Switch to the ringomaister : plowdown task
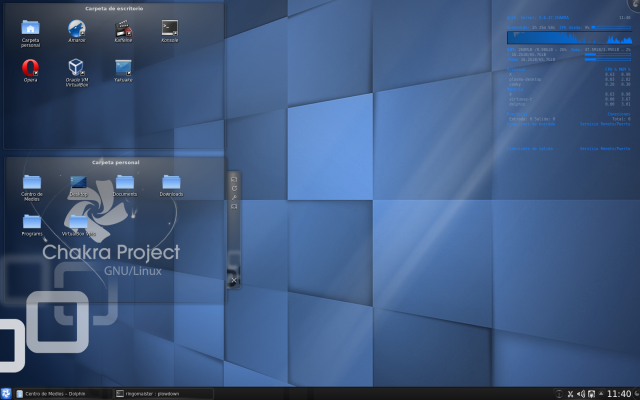Viewport: 640px width, 400px height. coord(164,394)
